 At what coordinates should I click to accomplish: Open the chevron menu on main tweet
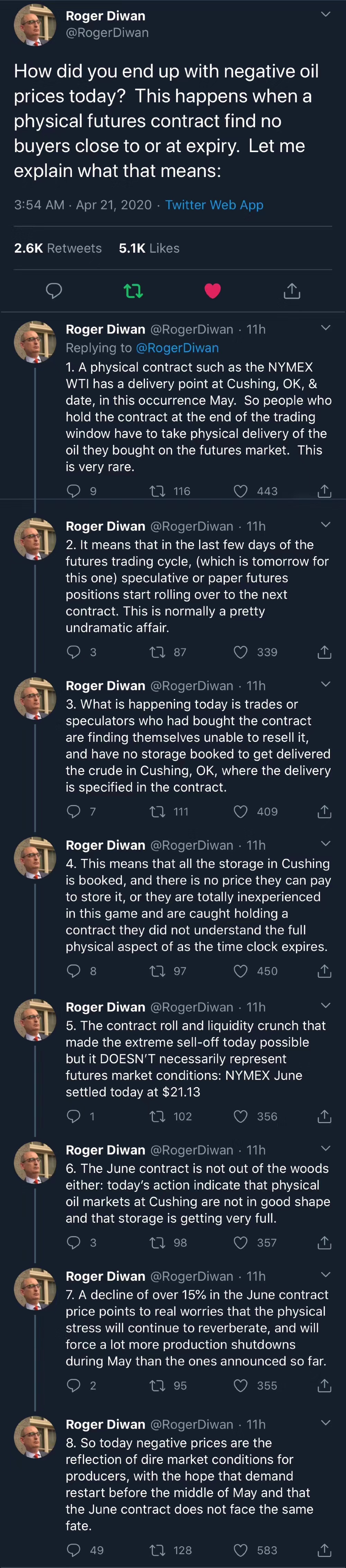[326, 14]
